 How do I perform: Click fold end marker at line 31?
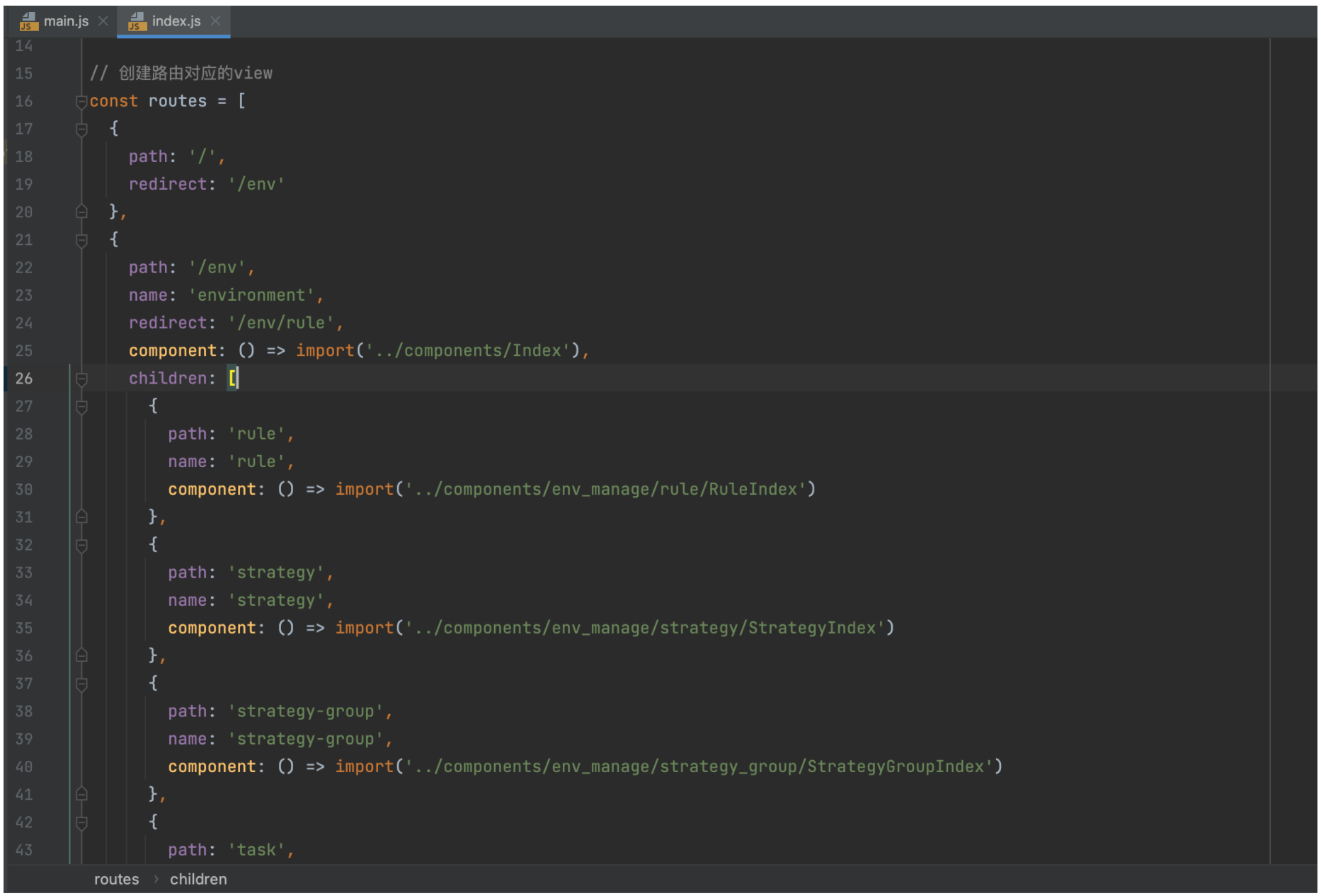81,517
